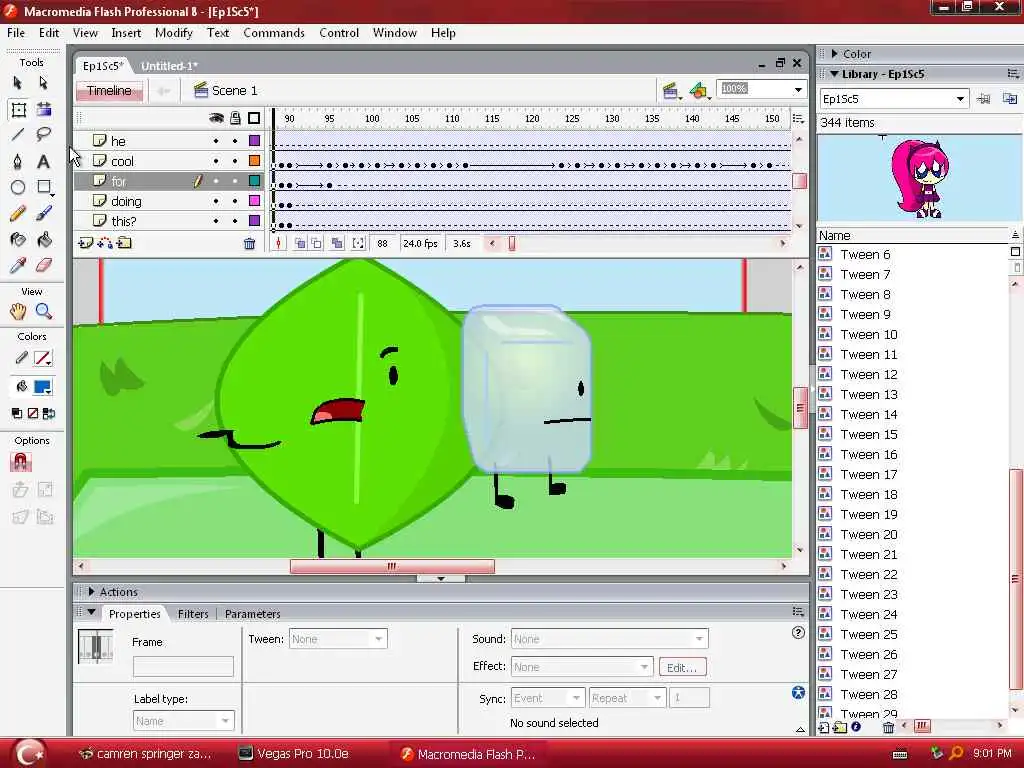Select the Text tool
The width and height of the screenshot is (1024, 768).
point(44,161)
